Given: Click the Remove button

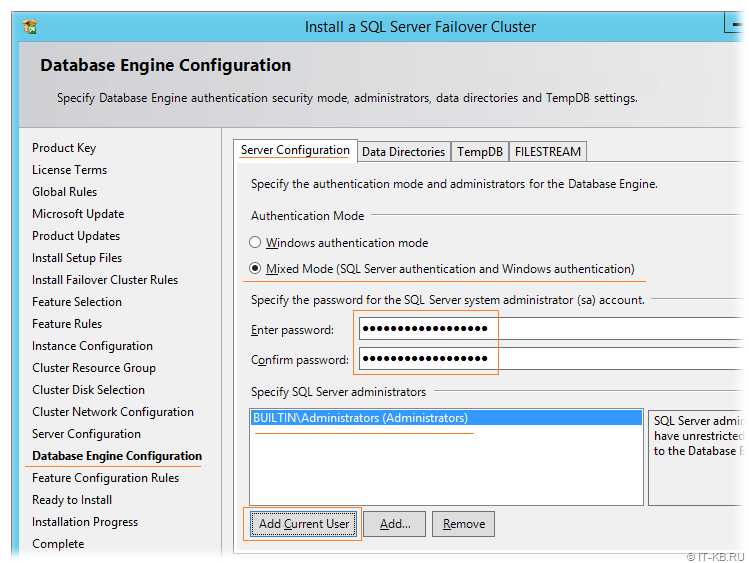Looking at the screenshot, I should [463, 524].
